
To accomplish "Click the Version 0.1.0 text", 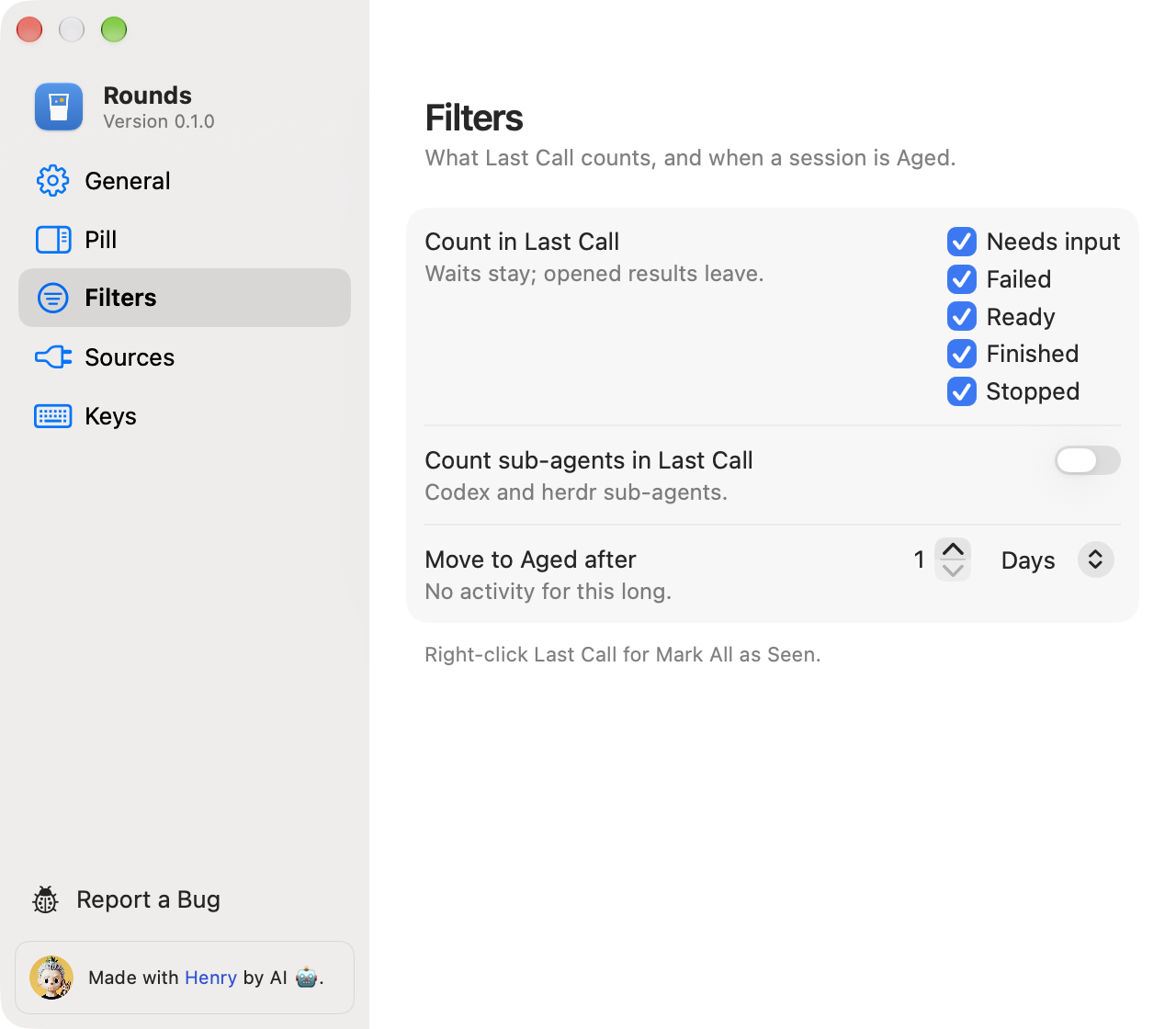I will [x=159, y=121].
